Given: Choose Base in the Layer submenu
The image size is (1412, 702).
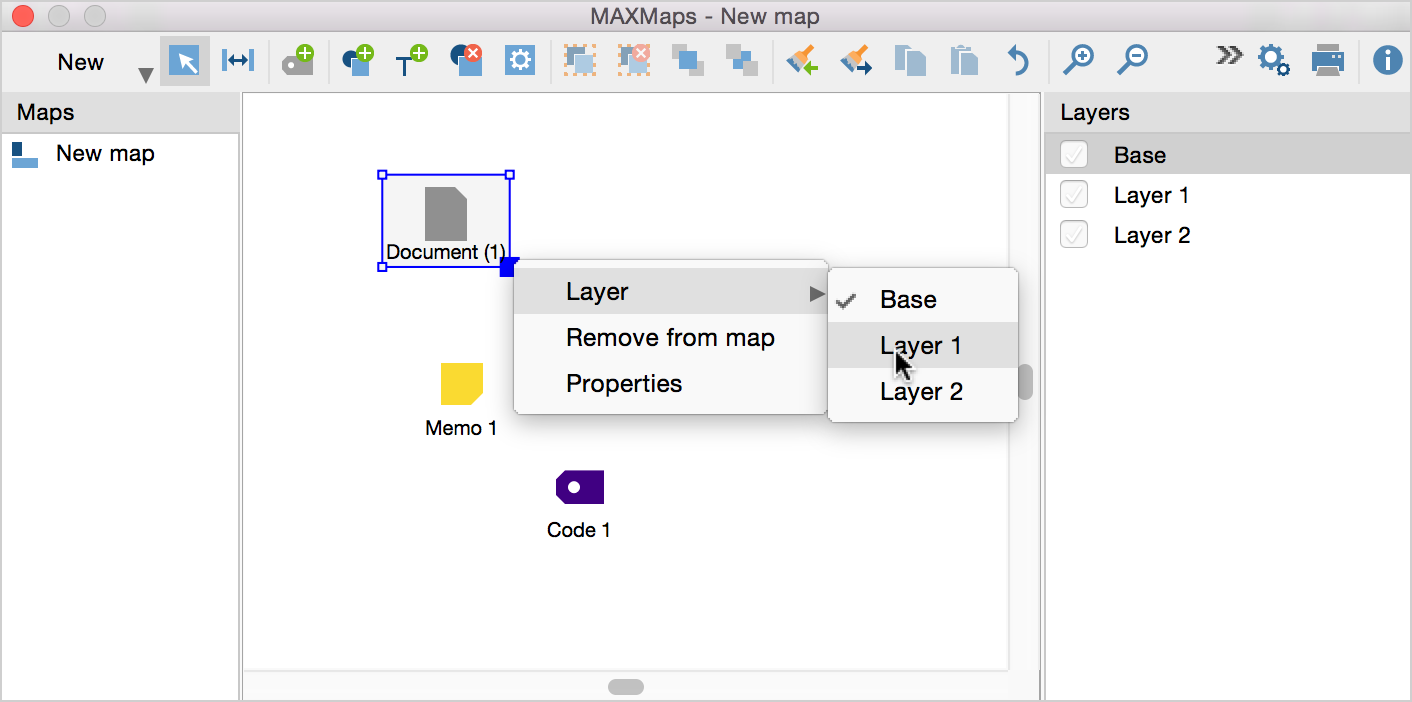Looking at the screenshot, I should (x=923, y=299).
